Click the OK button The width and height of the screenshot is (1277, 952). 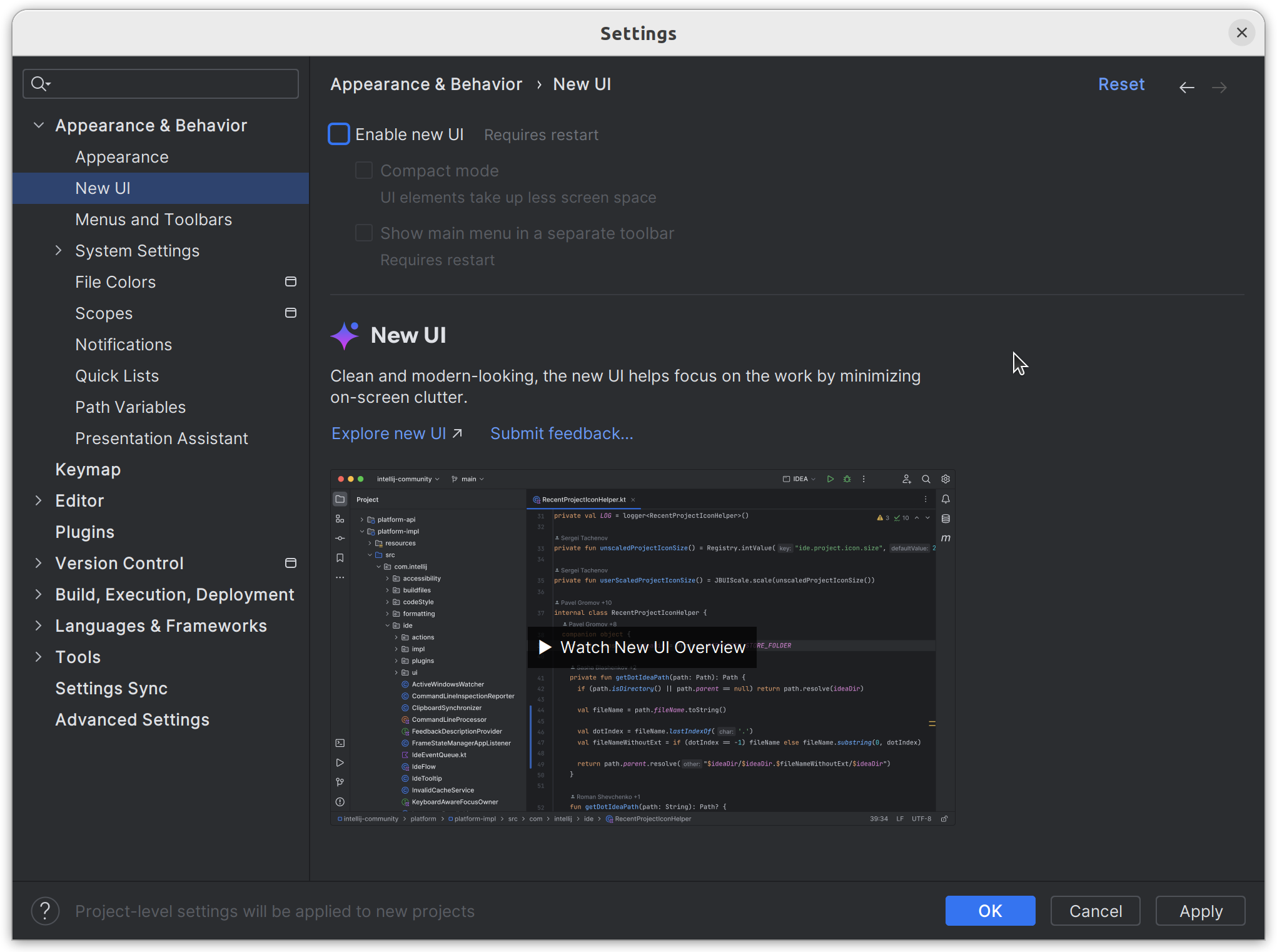pyautogui.click(x=990, y=911)
